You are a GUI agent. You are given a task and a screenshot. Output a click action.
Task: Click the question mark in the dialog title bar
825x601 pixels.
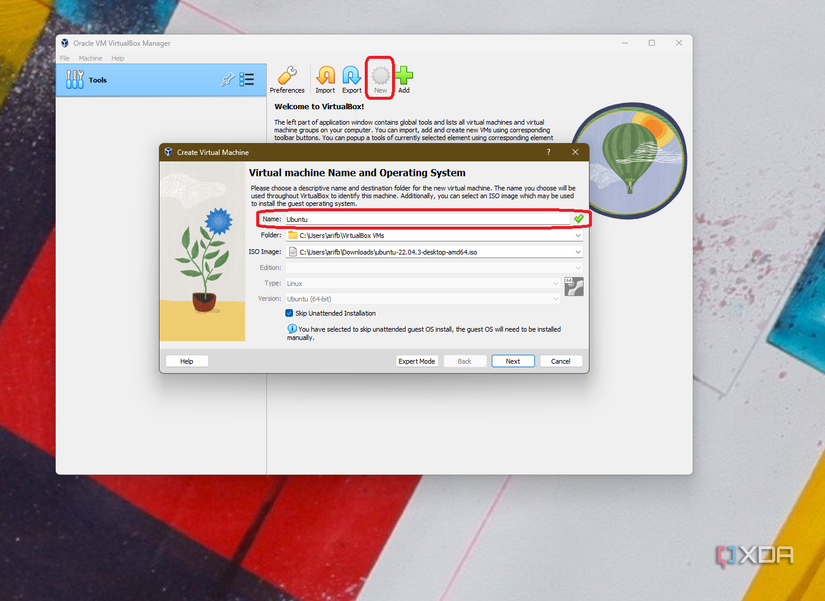[x=548, y=152]
